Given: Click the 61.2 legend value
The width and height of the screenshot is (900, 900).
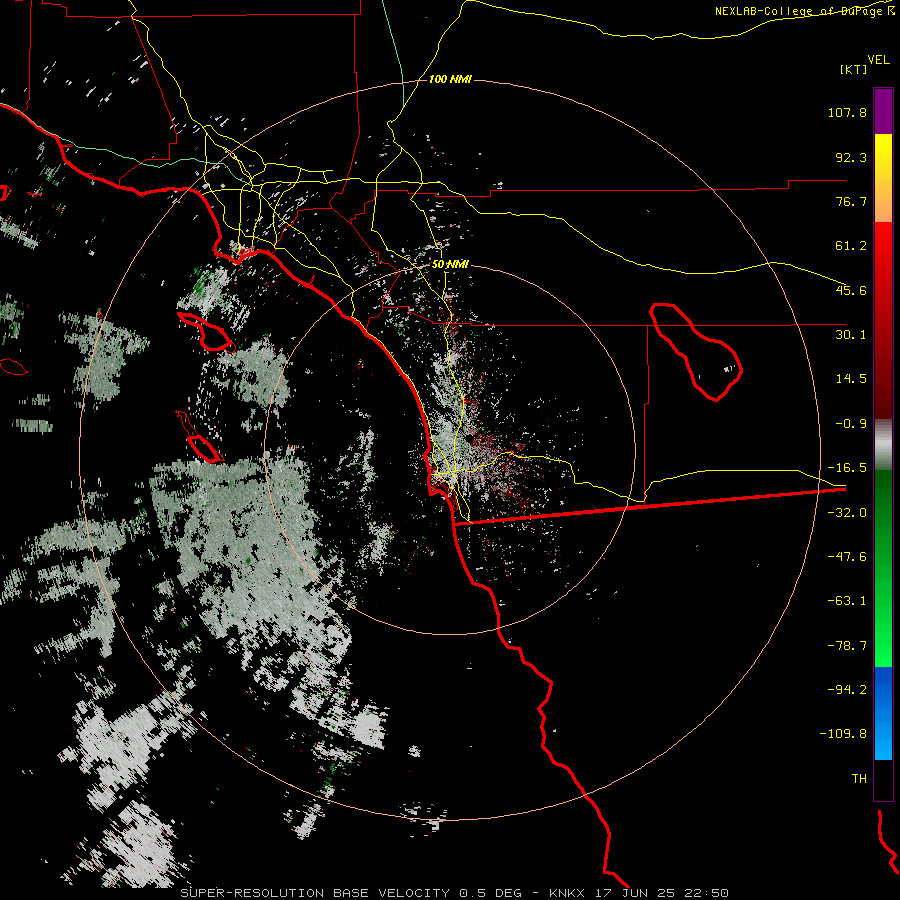Looking at the screenshot, I should pyautogui.click(x=851, y=246).
